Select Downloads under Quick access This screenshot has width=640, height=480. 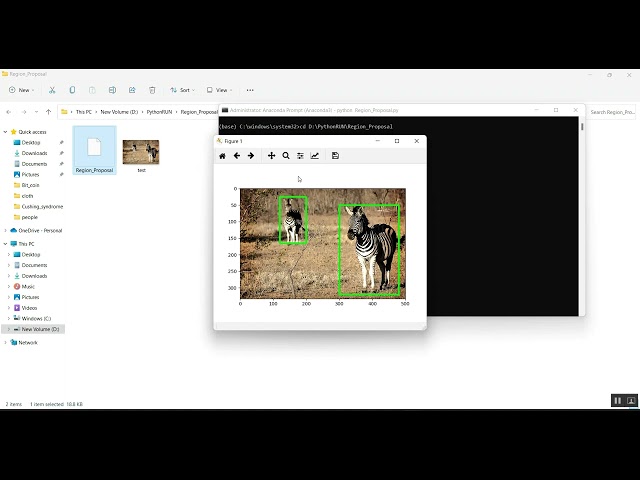pyautogui.click(x=34, y=153)
